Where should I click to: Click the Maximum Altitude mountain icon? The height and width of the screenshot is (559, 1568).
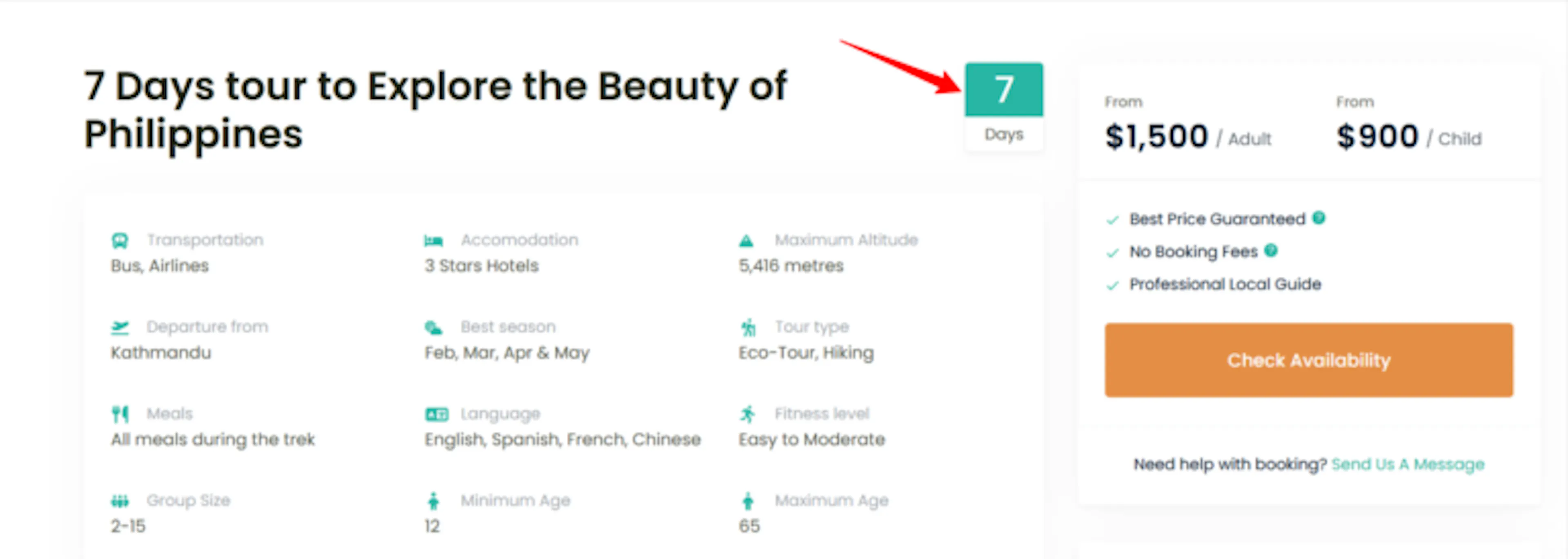[x=746, y=241]
